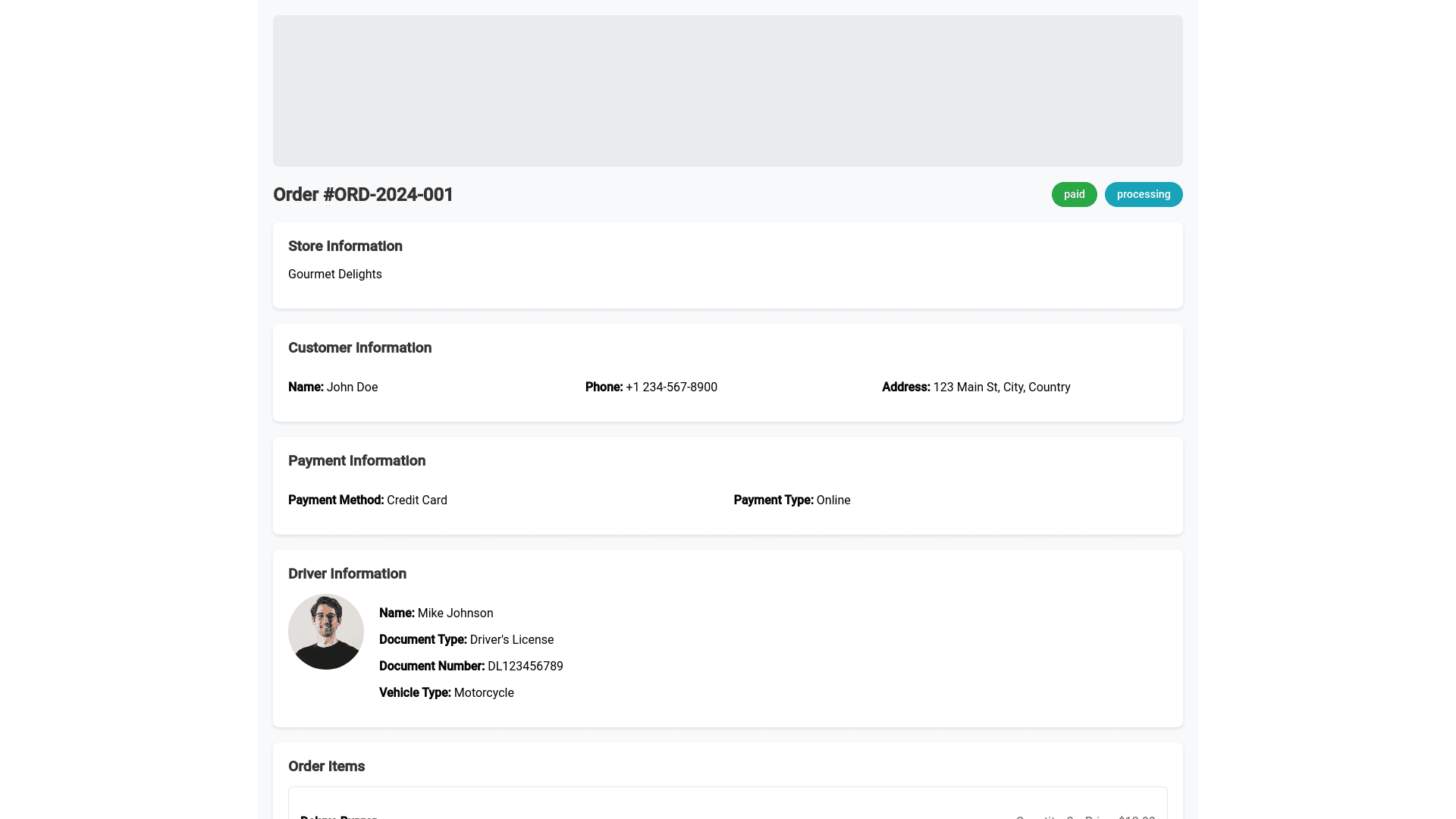Click the Motorcycle vehicle type
Screen dimensions: 1456x819
[484, 693]
